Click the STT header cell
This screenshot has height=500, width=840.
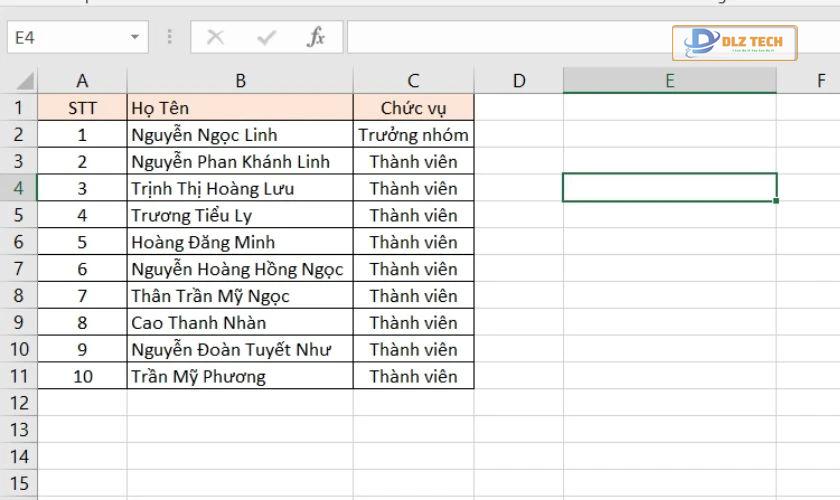click(82, 108)
